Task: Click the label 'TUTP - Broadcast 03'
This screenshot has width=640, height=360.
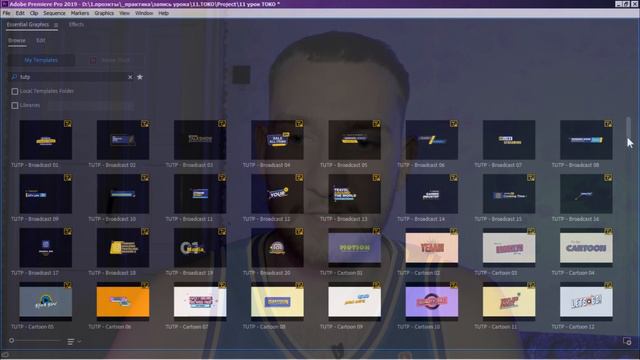Action: pyautogui.click(x=189, y=165)
